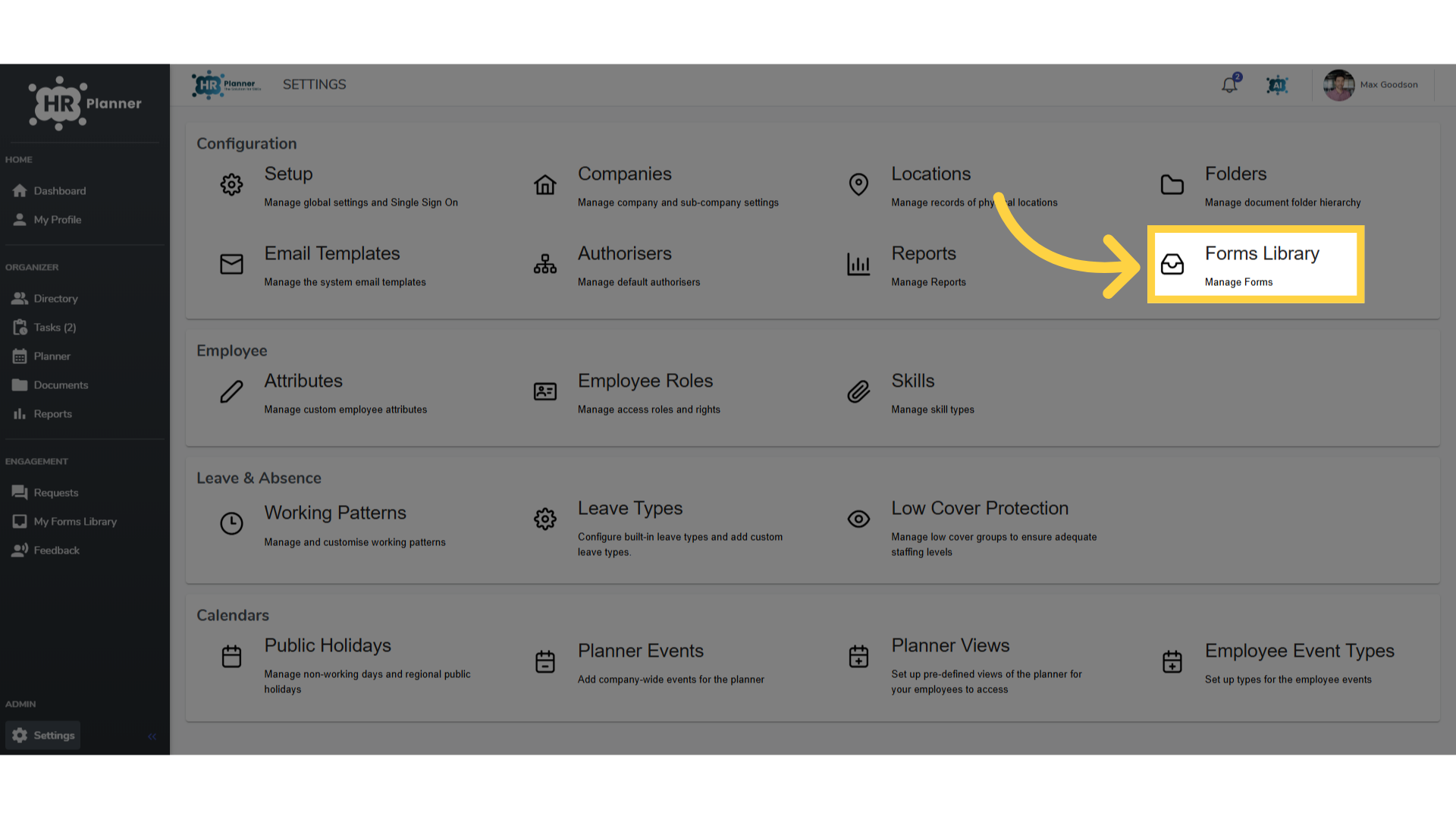Click the Low Cover Protection eye icon

click(858, 519)
